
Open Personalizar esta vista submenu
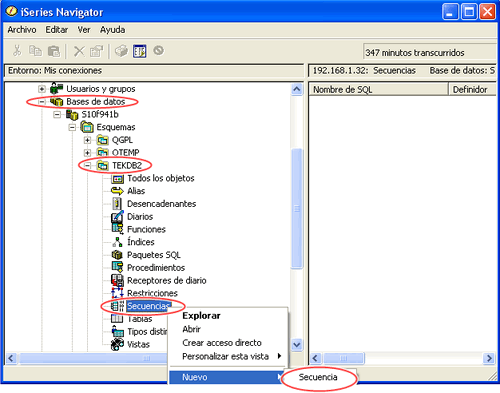(228, 356)
